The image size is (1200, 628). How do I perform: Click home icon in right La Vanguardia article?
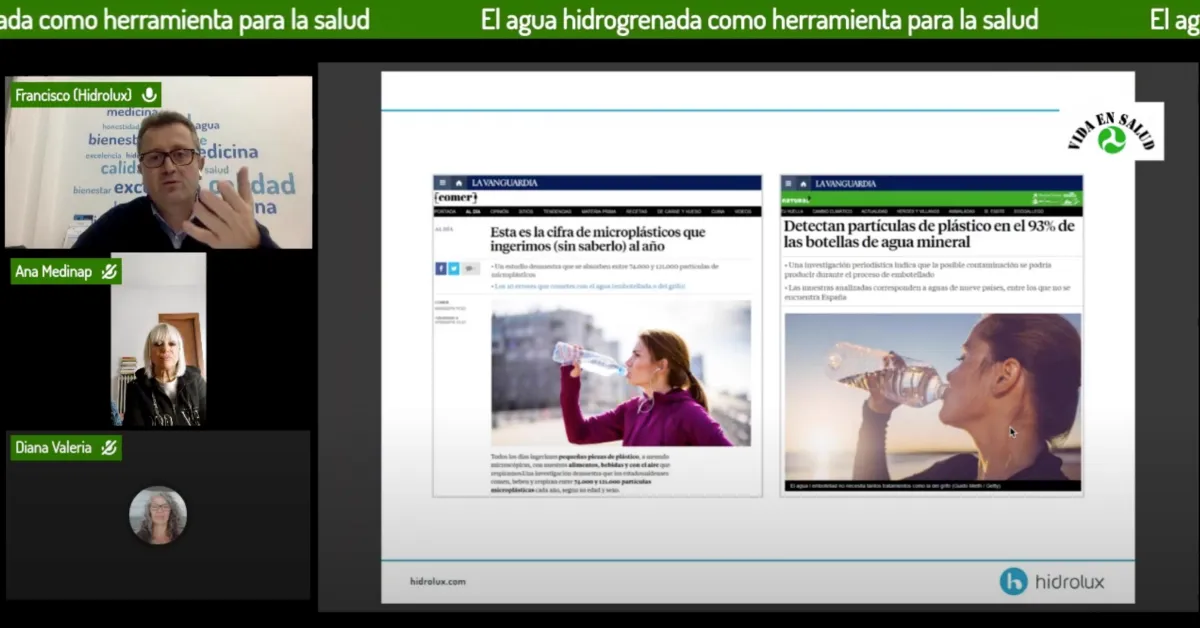(x=804, y=183)
